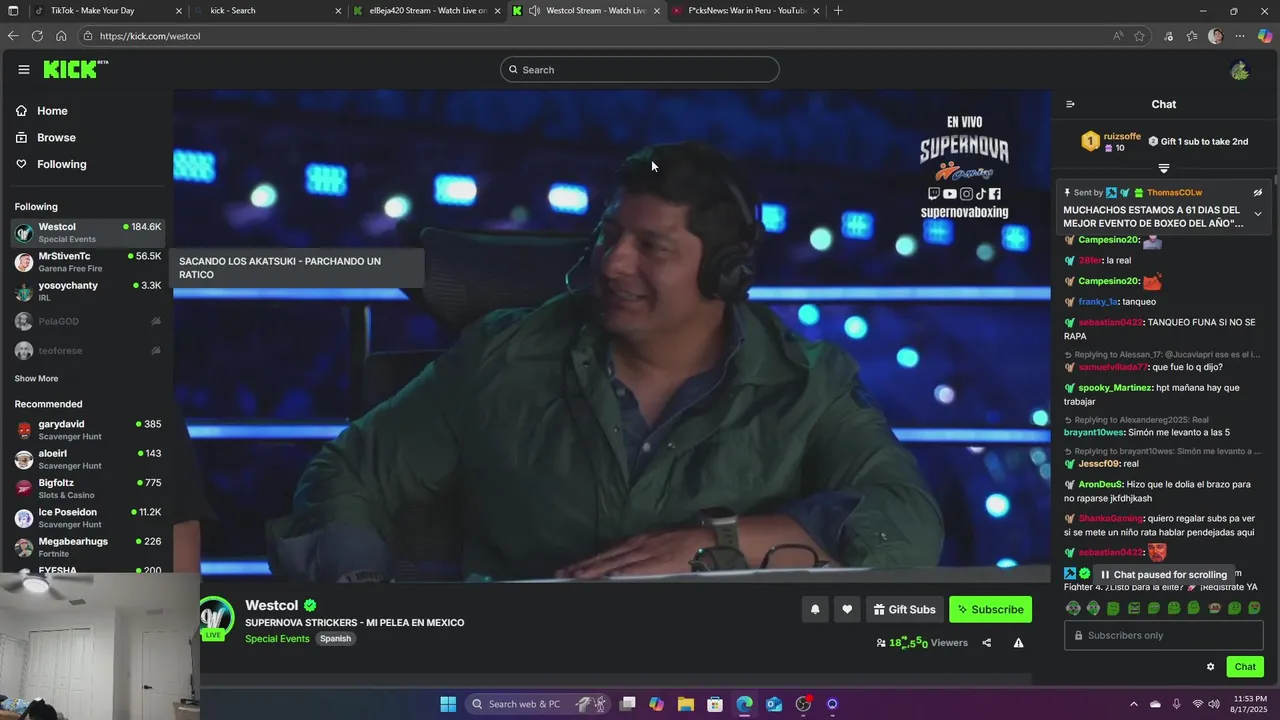Expand the pinned message chevron
The image size is (1280, 720).
pyautogui.click(x=1258, y=214)
